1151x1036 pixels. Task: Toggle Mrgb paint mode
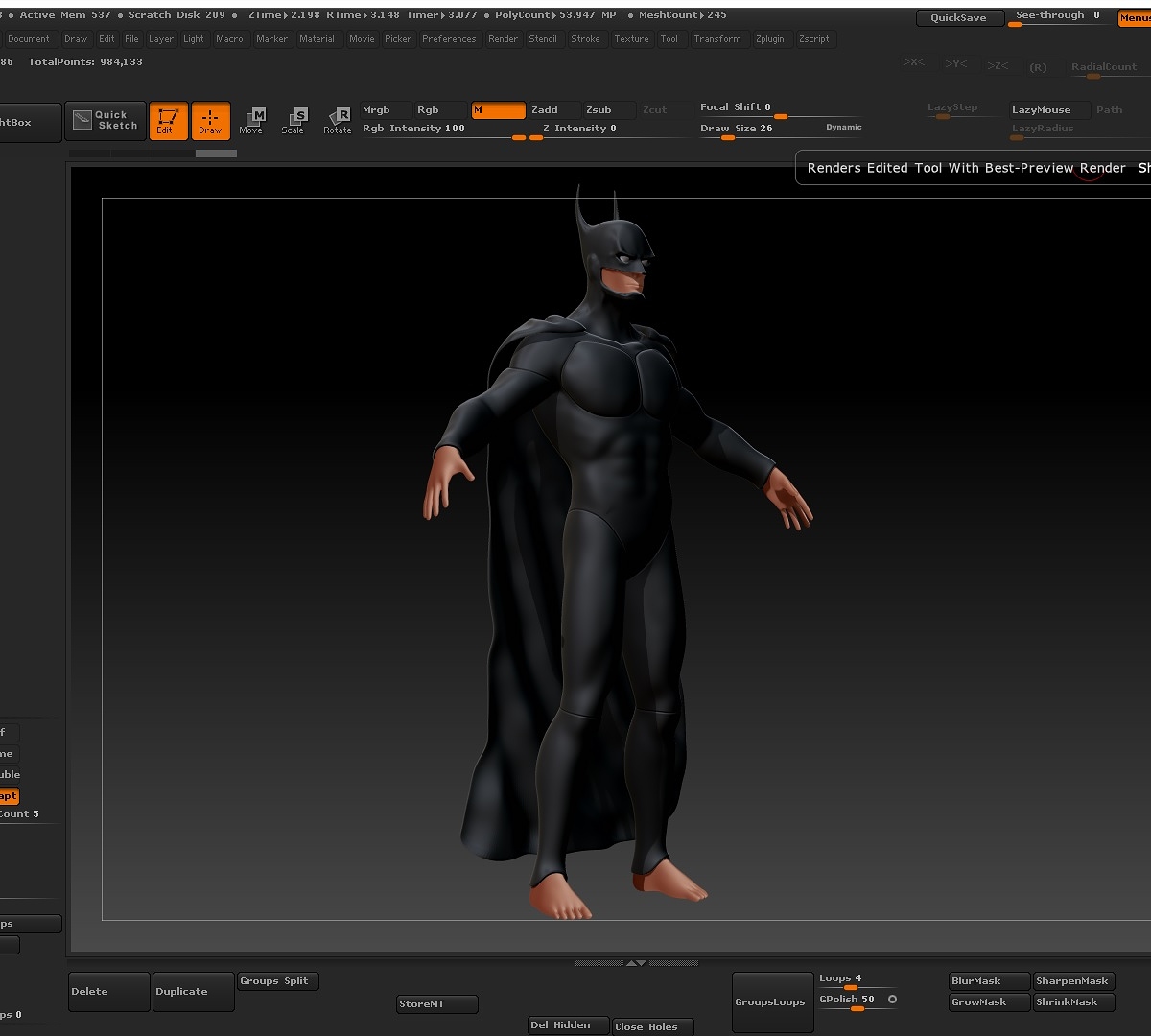pos(386,110)
